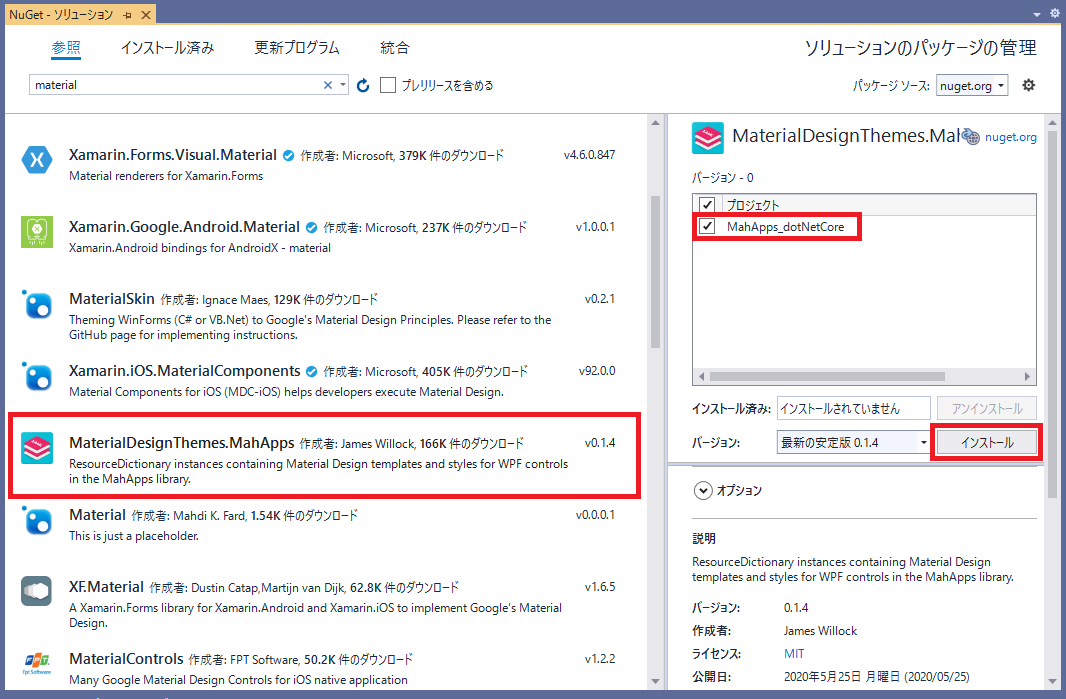Toggle the include prerelease checkbox
This screenshot has height=699, width=1066.
click(x=388, y=85)
